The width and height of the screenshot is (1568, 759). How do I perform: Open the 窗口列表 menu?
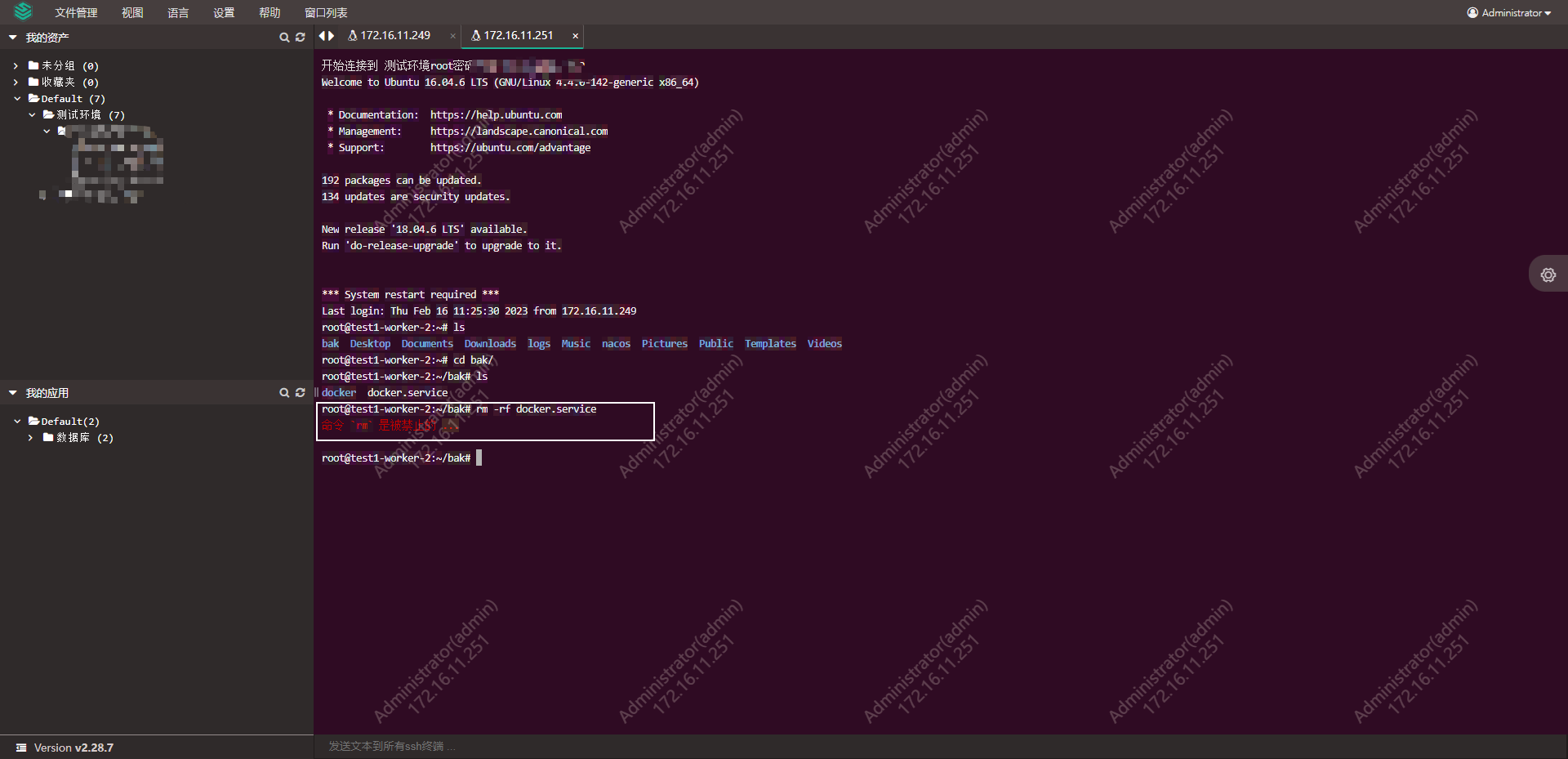[325, 12]
